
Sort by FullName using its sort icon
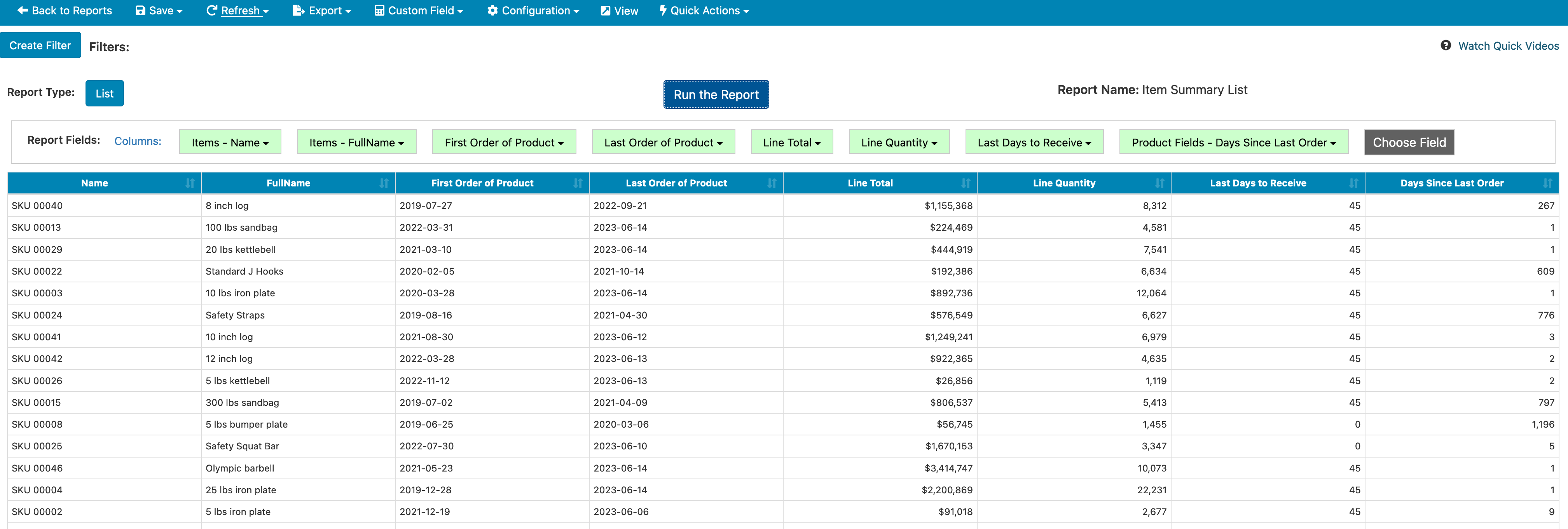point(384,183)
